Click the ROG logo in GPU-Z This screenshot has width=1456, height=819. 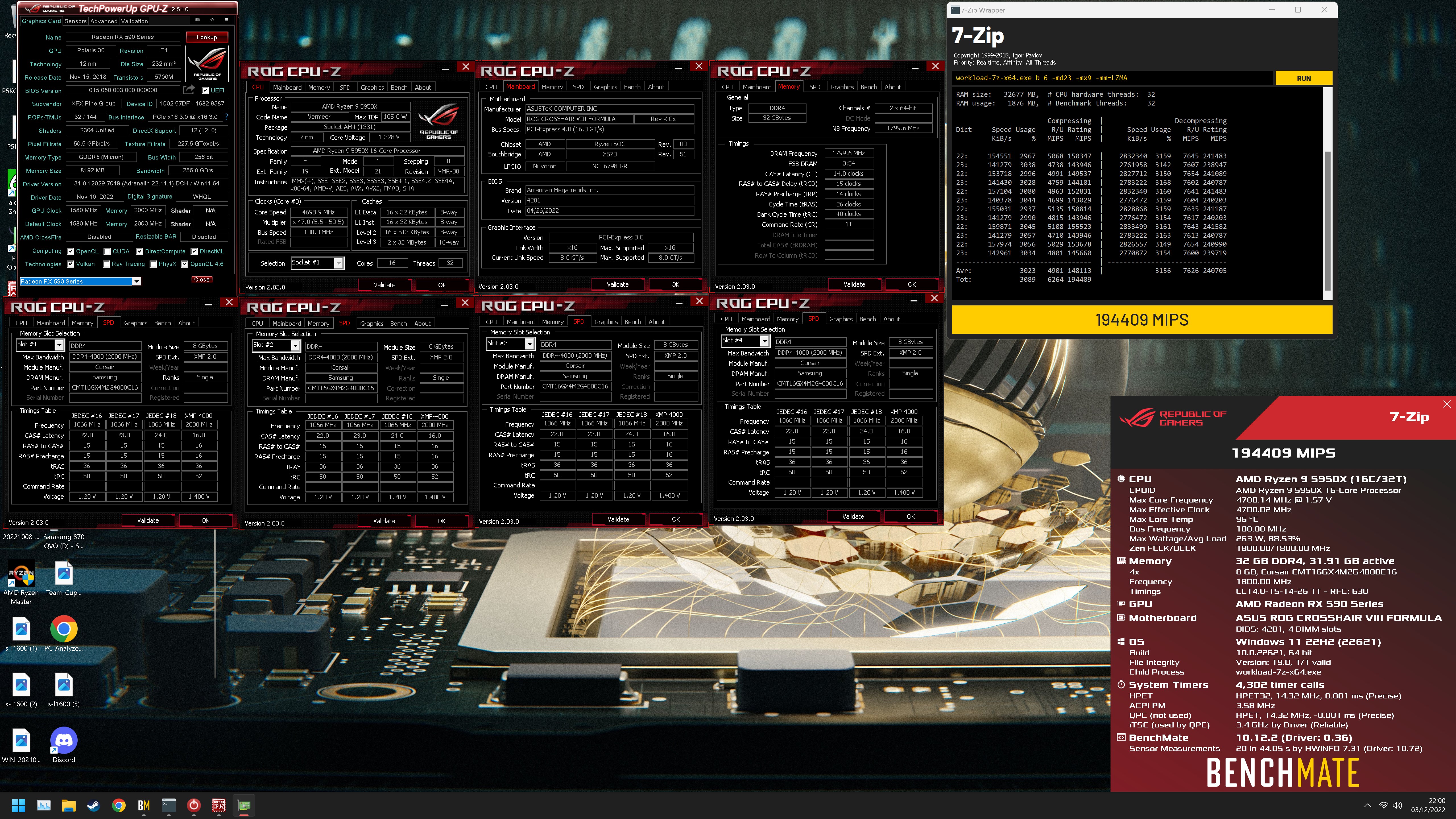[207, 64]
